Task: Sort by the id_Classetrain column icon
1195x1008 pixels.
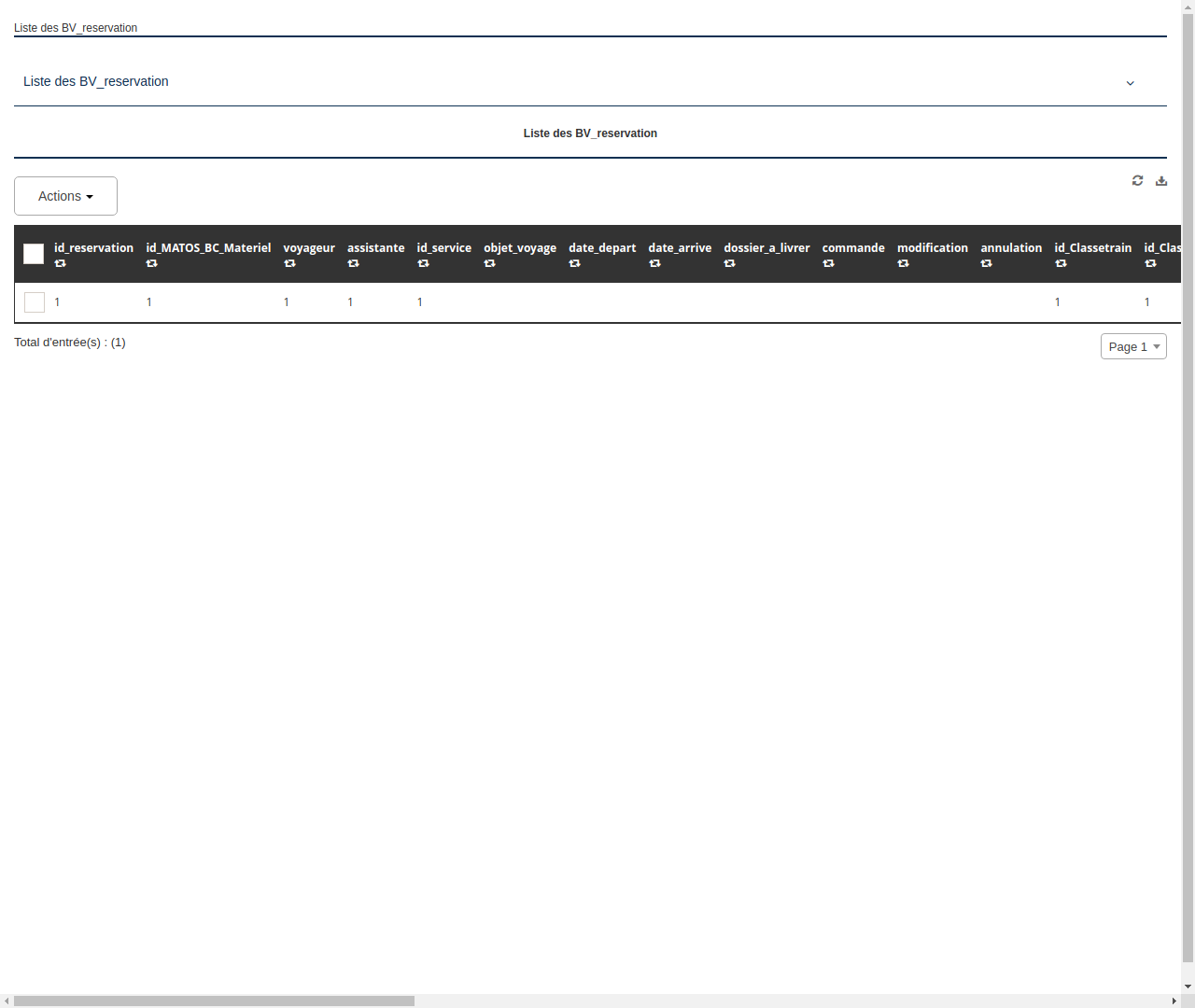Action: pos(1061,264)
